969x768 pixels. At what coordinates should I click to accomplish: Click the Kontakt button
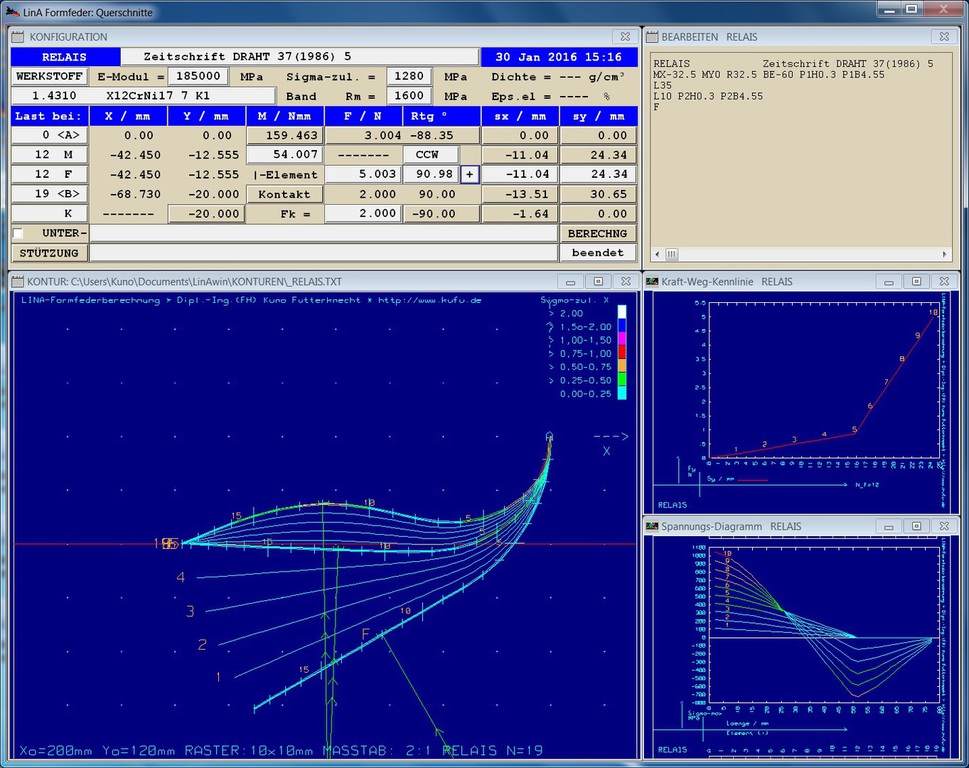[x=284, y=194]
